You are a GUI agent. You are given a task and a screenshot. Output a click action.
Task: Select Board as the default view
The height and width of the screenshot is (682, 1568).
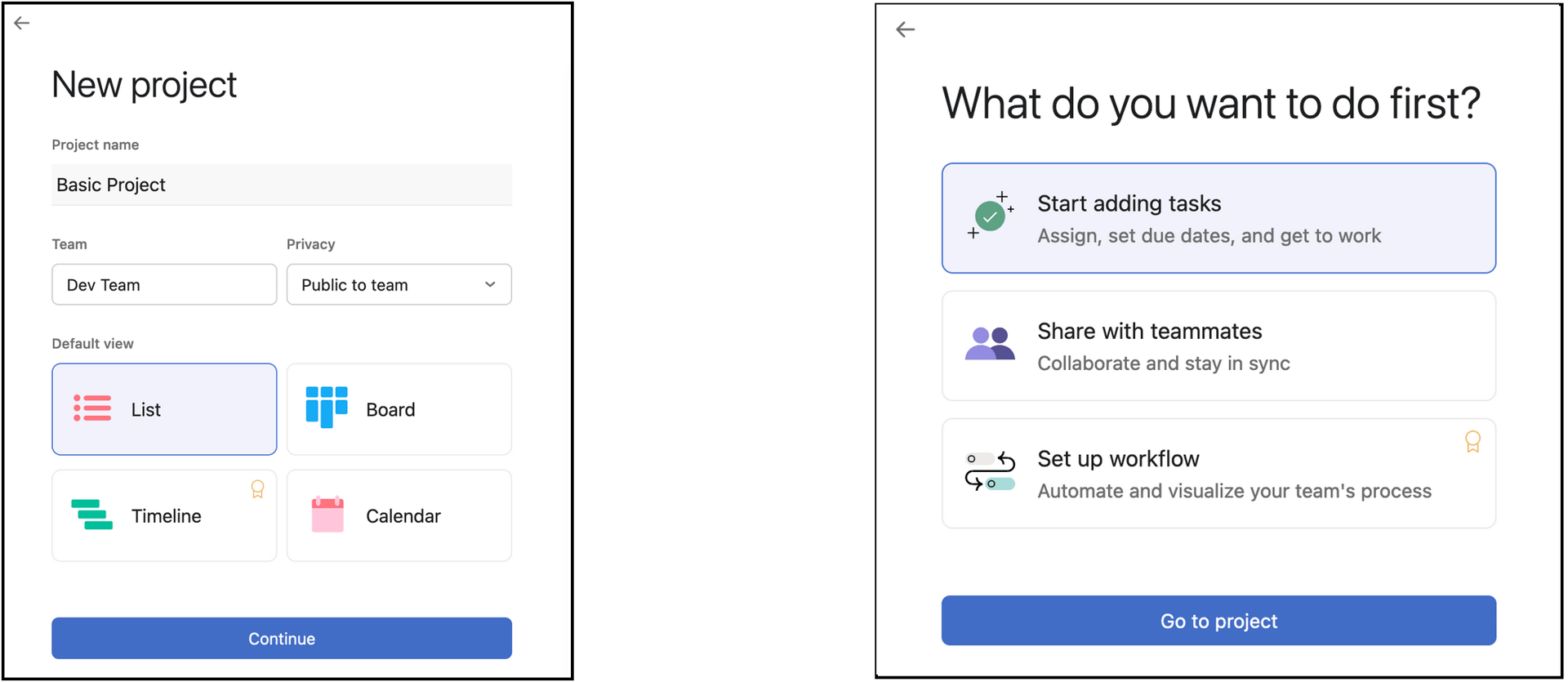coord(399,409)
